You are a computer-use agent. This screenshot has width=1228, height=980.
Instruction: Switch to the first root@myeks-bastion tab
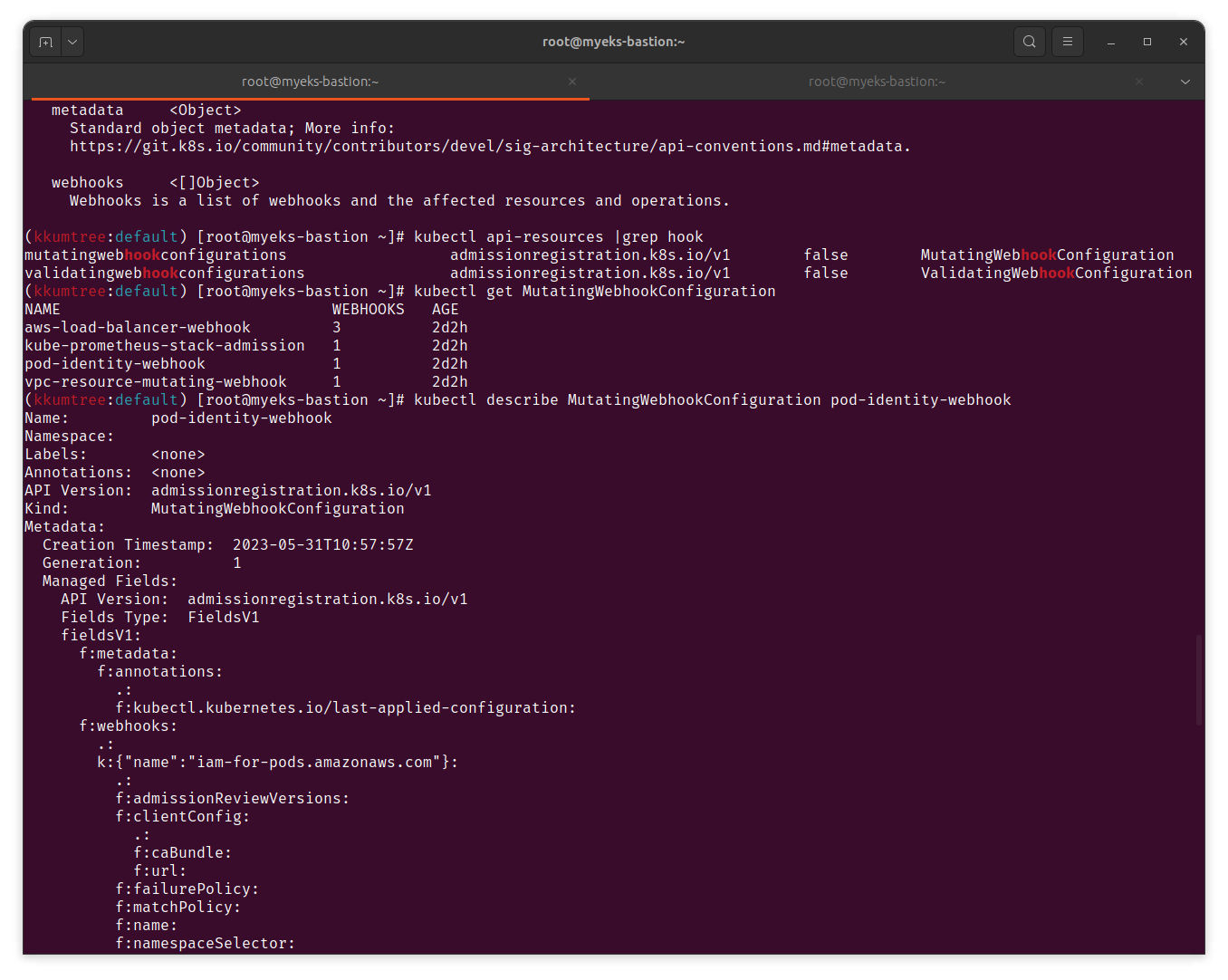(x=310, y=82)
